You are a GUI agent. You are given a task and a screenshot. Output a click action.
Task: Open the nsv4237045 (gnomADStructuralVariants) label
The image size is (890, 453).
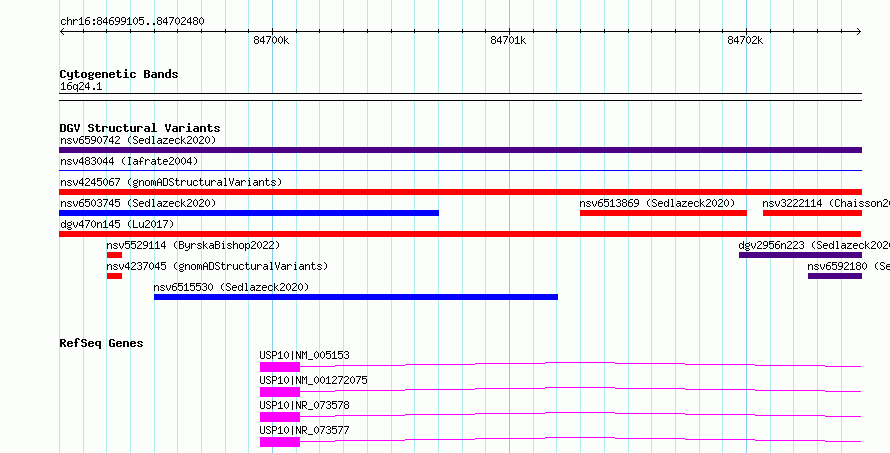pyautogui.click(x=217, y=266)
